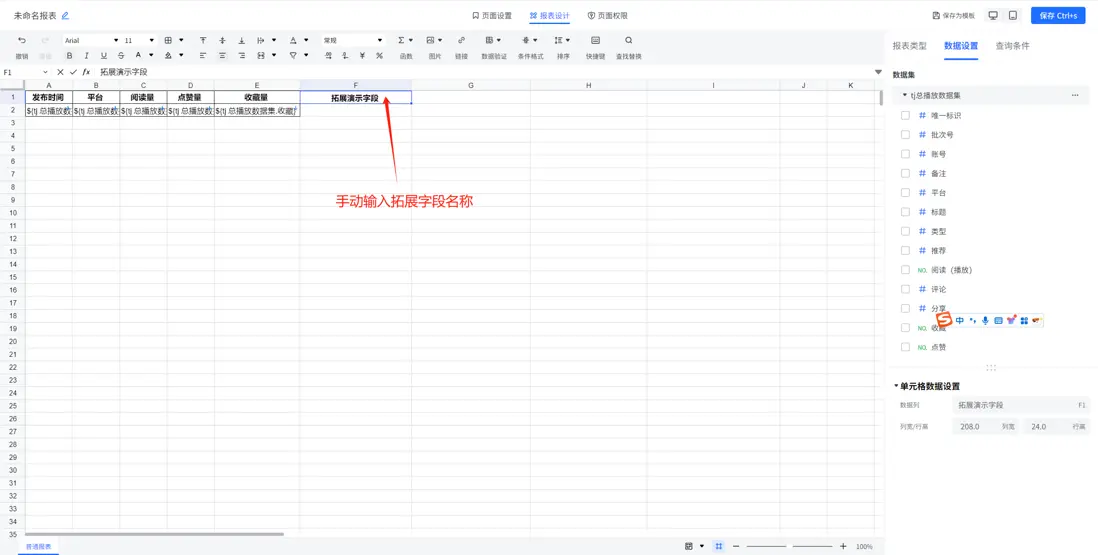Check the 批次号 field checkbox
Screen dimensions: 1098x555
(x=905, y=134)
